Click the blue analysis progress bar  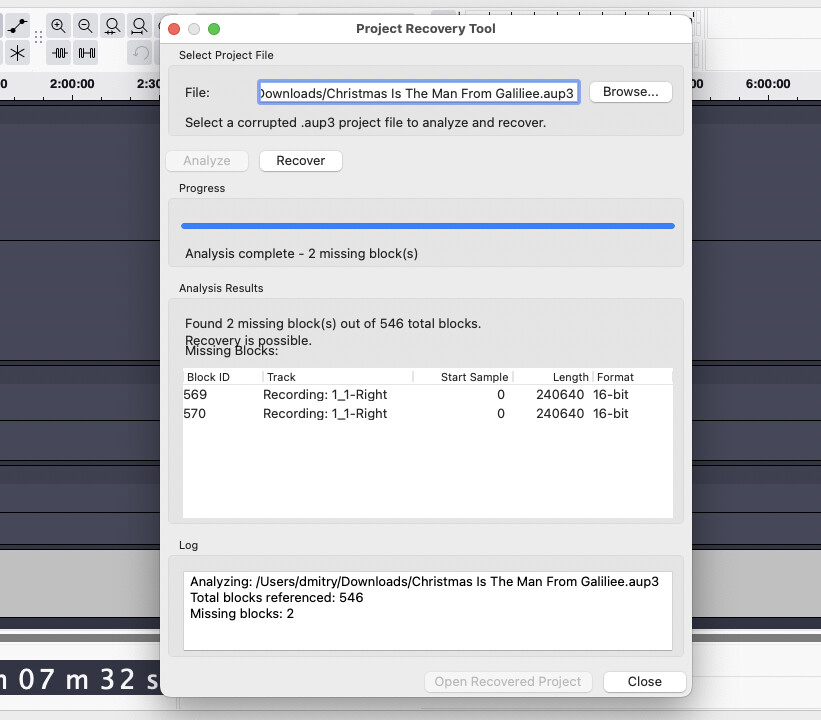pos(427,226)
